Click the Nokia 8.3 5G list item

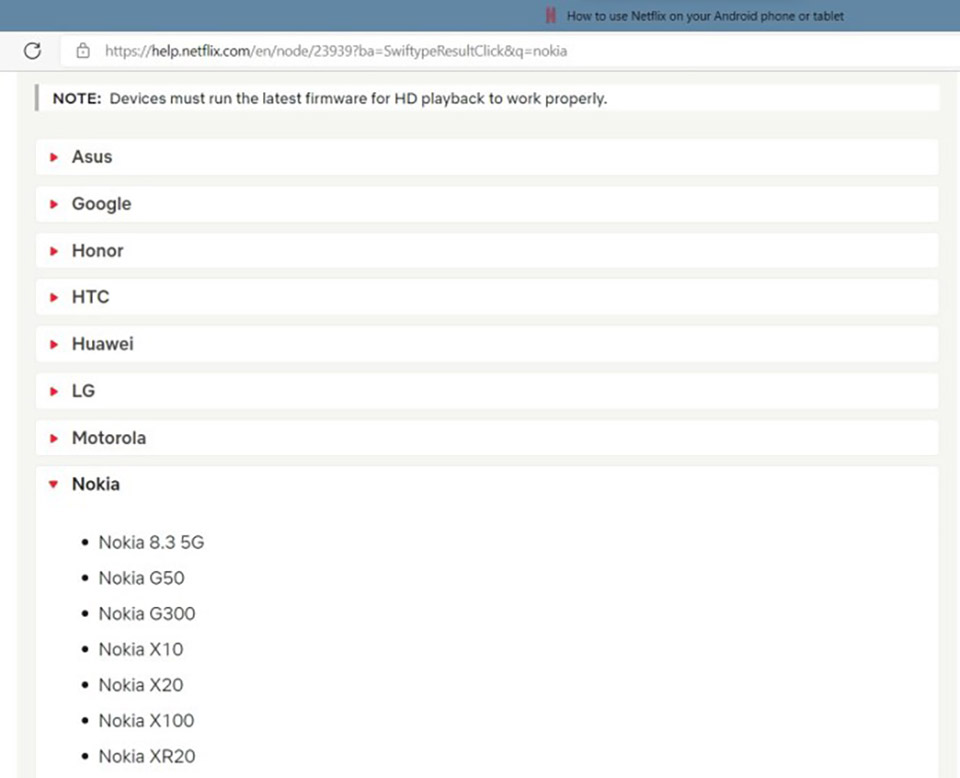151,542
